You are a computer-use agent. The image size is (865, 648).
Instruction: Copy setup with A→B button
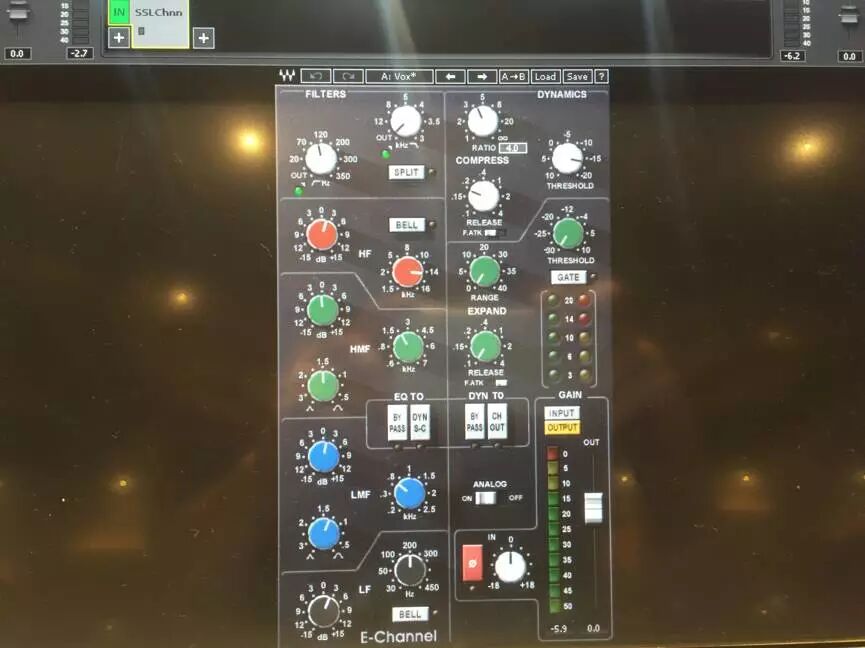tap(514, 77)
